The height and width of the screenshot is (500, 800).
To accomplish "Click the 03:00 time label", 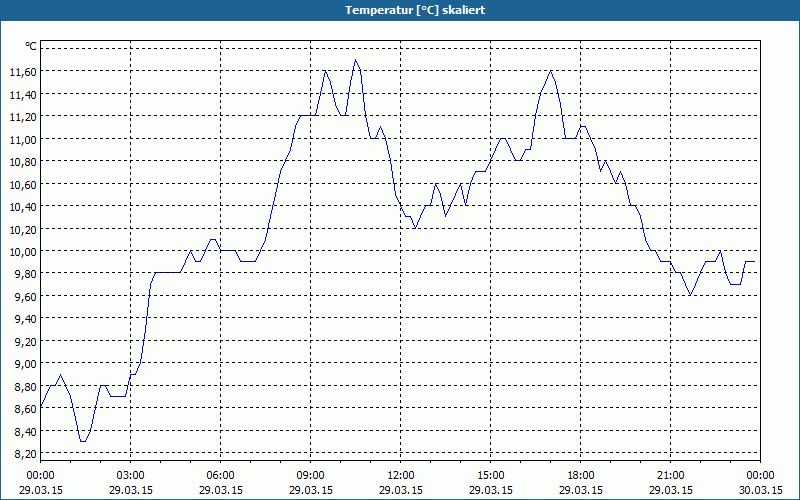I will 131,476.
